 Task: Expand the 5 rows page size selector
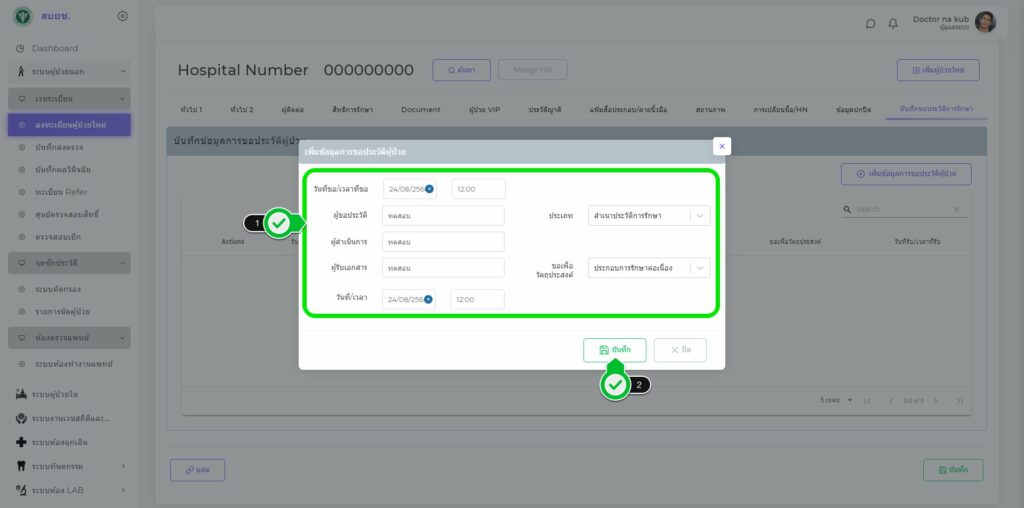click(x=836, y=400)
